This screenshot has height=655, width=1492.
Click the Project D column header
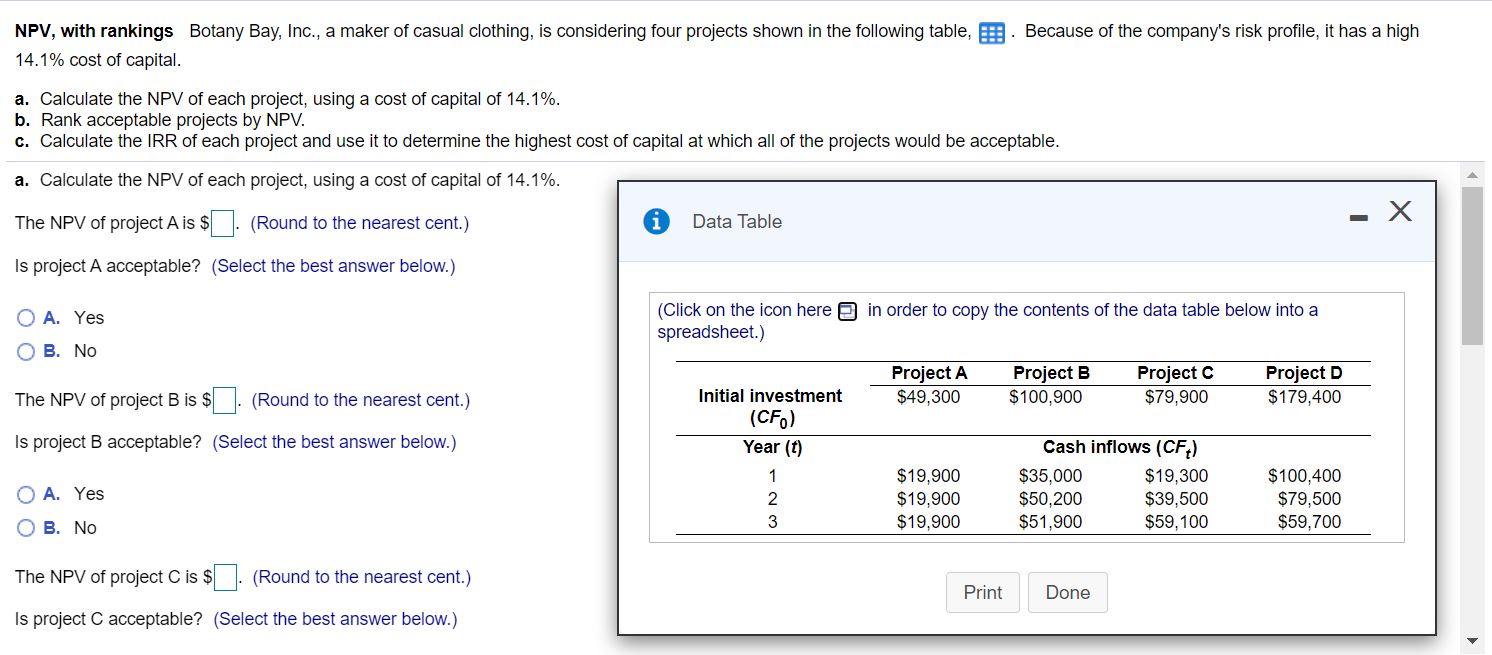(x=1303, y=373)
